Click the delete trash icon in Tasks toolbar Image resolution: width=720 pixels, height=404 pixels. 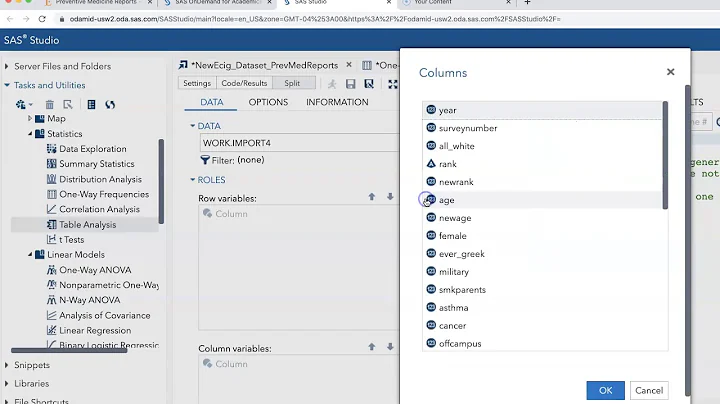pos(50,105)
